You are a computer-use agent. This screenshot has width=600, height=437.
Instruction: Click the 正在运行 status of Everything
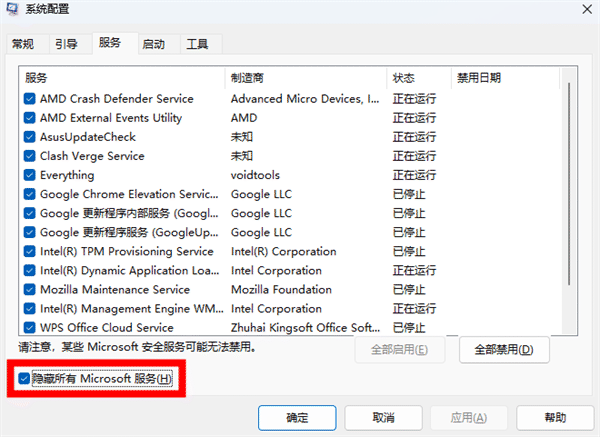[414, 175]
